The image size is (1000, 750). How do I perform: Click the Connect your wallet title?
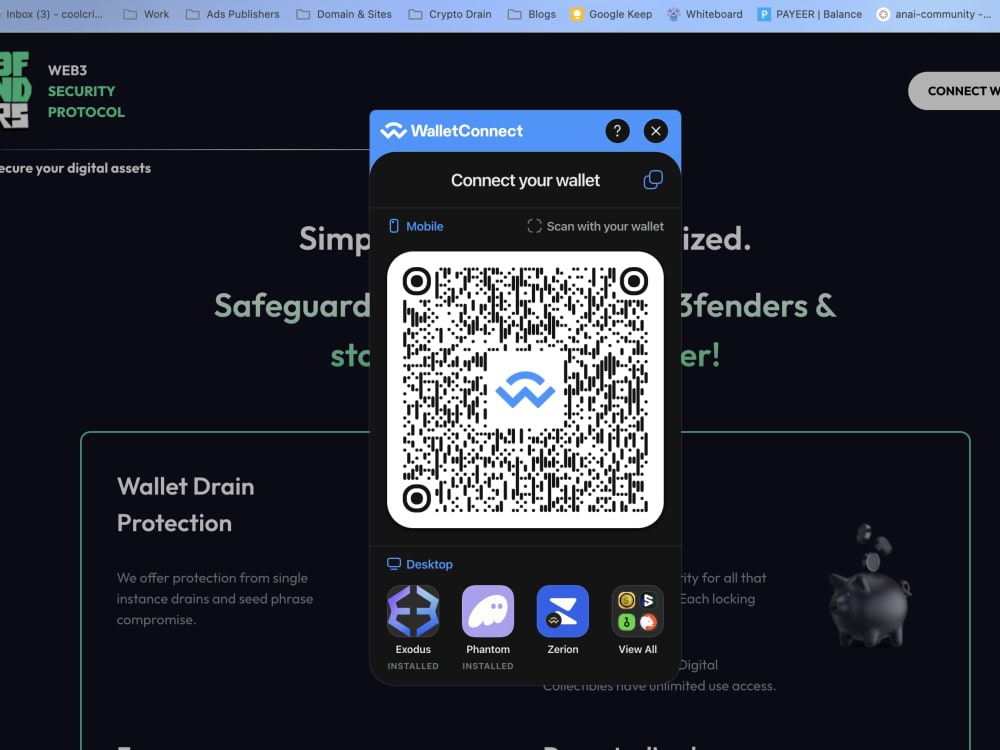pyautogui.click(x=525, y=180)
